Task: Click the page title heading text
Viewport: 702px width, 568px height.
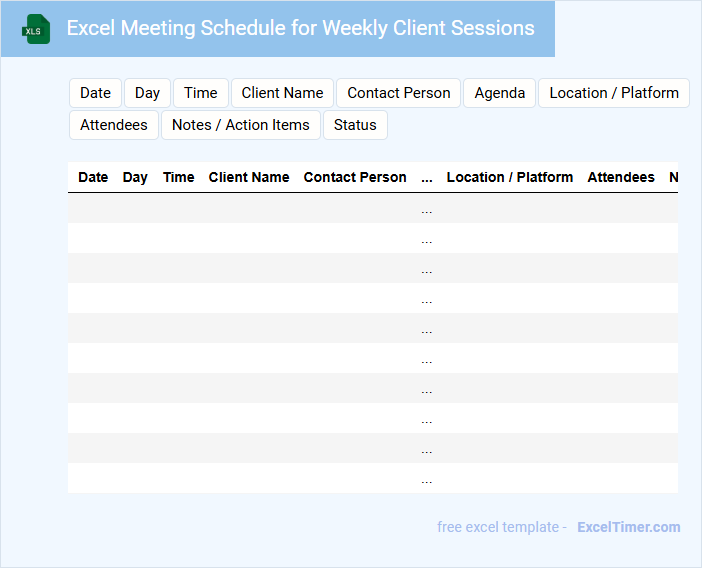Action: (x=300, y=28)
